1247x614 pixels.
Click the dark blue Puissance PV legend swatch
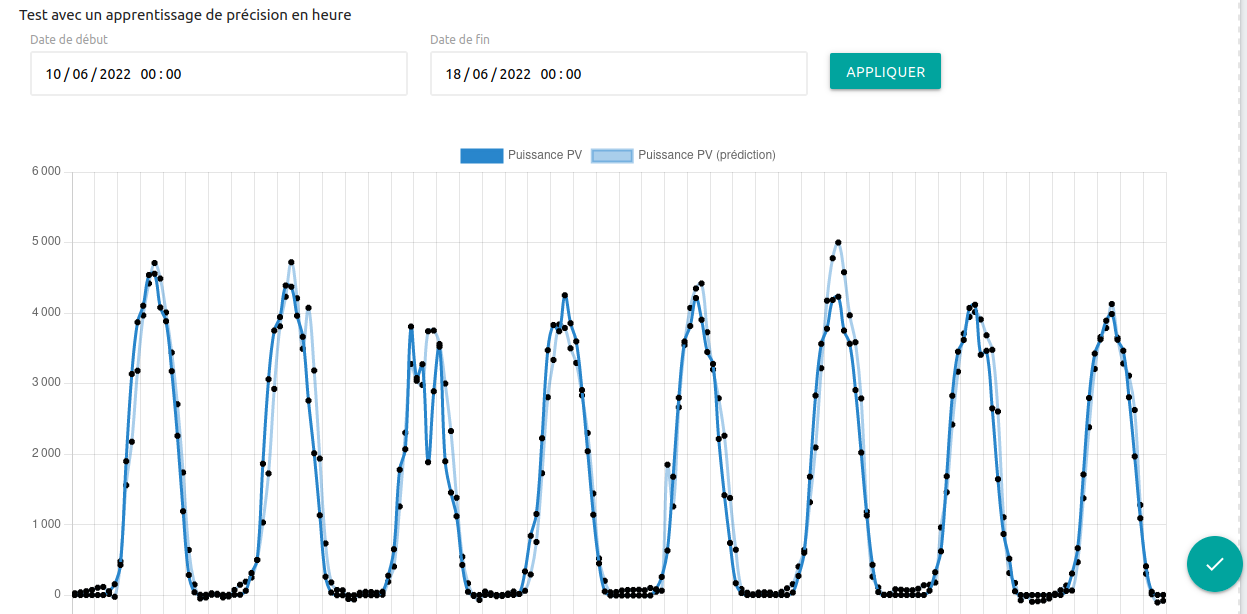click(x=482, y=155)
